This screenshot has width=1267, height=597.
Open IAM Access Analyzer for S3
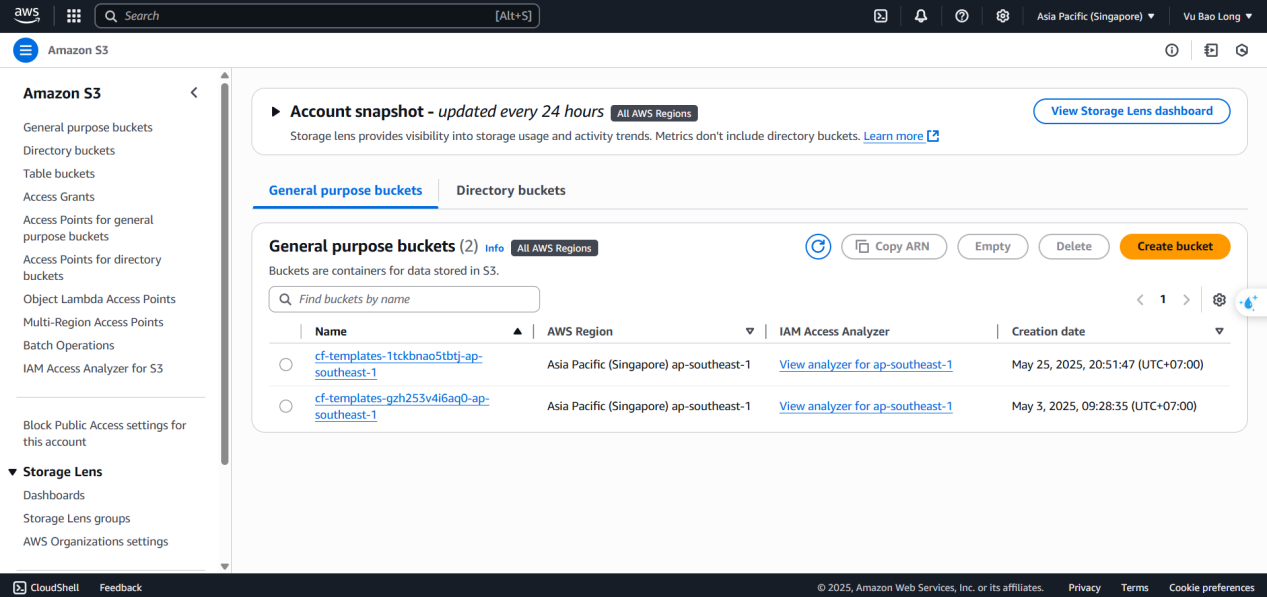pos(93,368)
